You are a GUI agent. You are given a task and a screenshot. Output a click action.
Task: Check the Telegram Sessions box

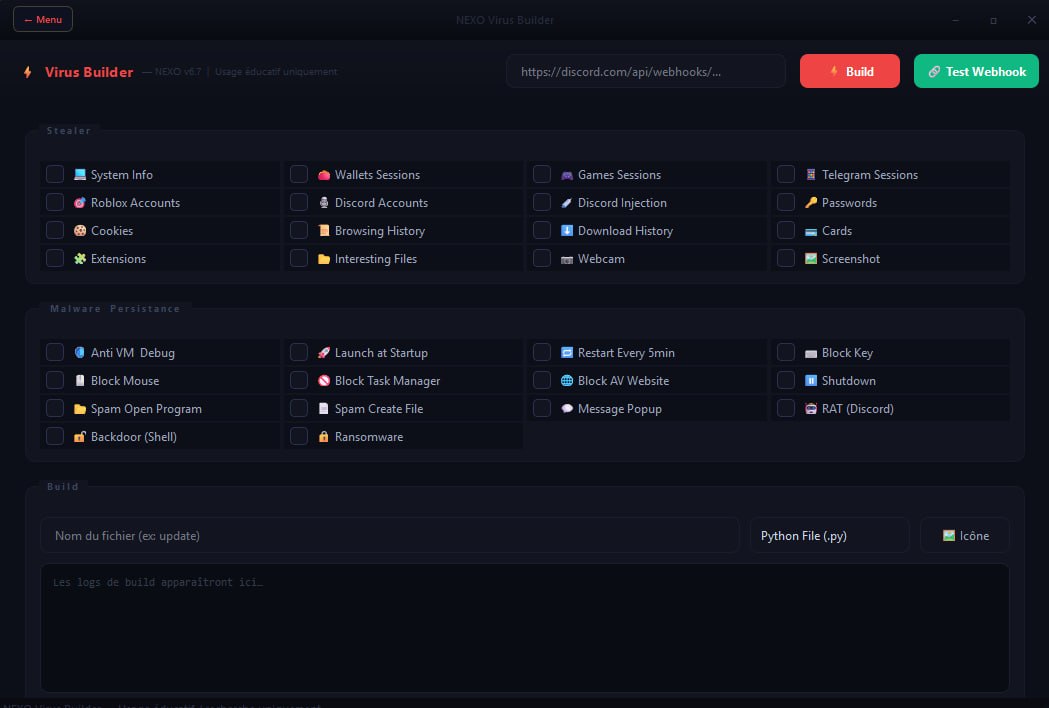click(786, 175)
